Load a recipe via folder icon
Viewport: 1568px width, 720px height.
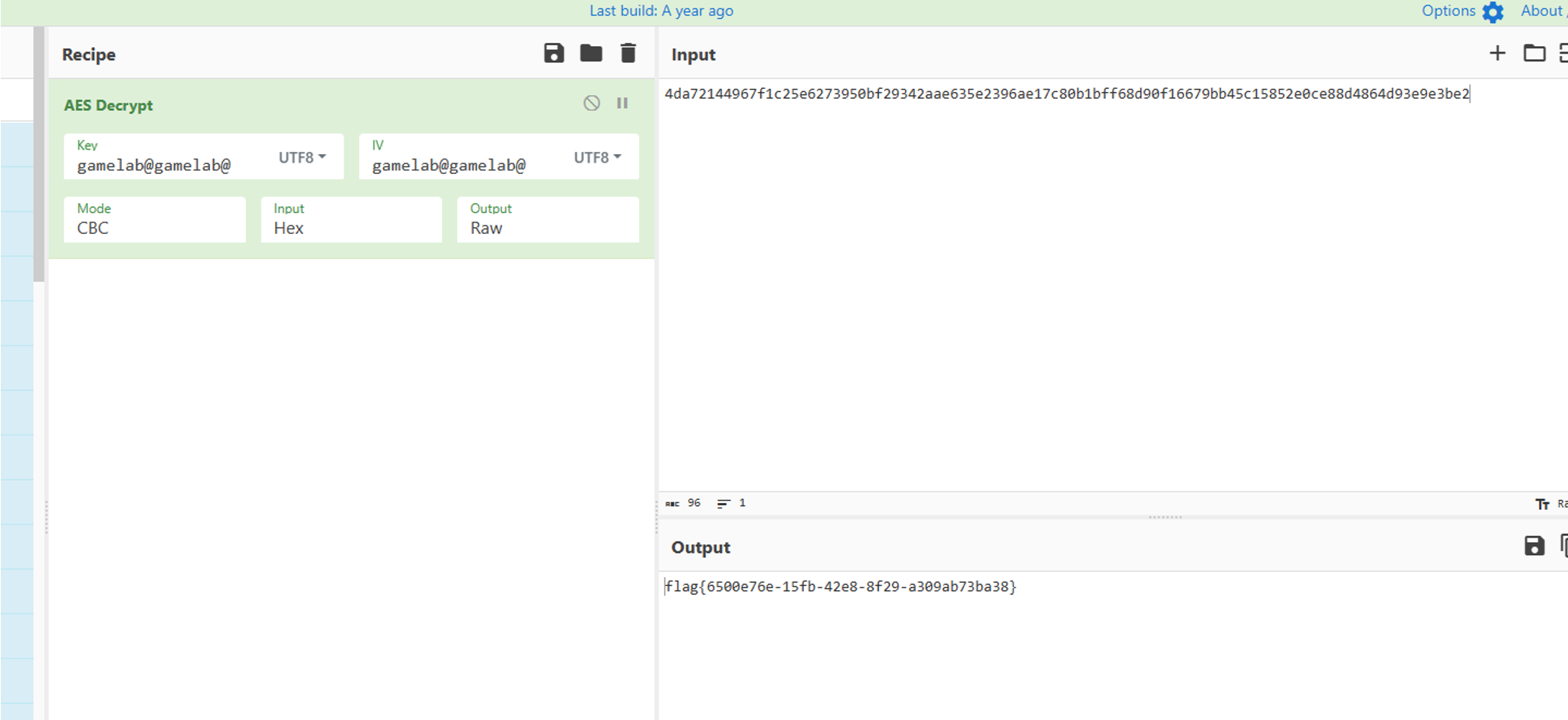pos(591,54)
